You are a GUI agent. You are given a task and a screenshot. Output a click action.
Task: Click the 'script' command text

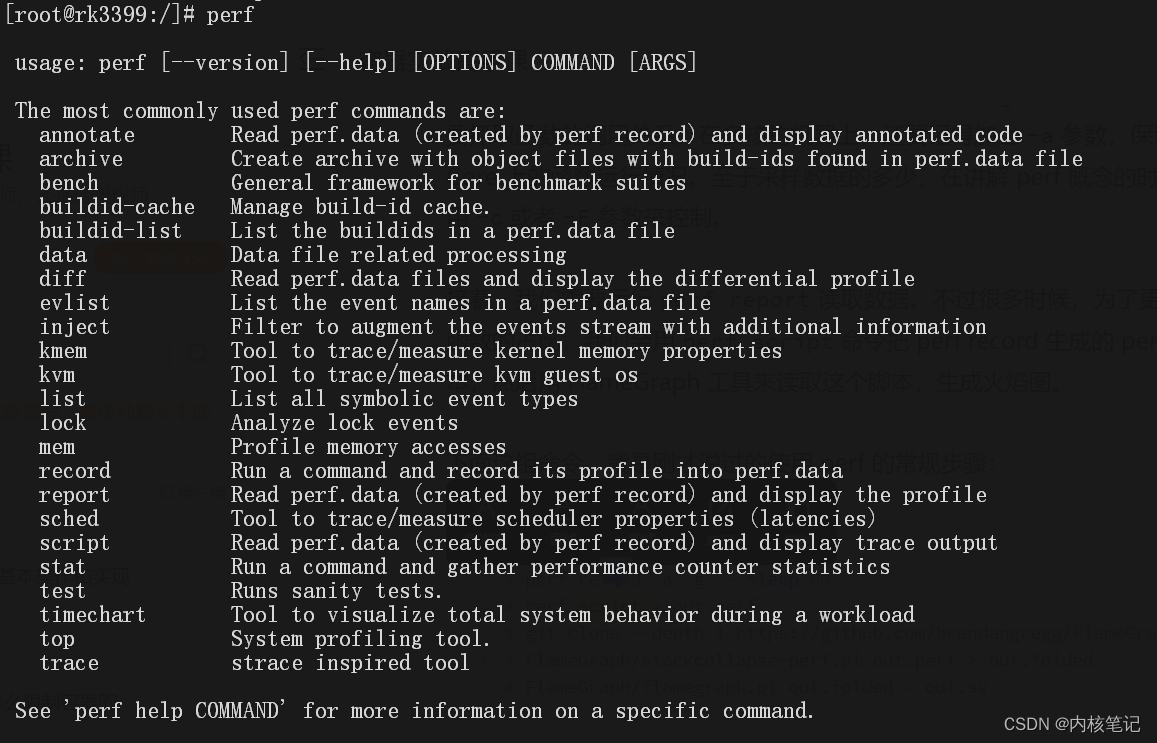[75, 543]
